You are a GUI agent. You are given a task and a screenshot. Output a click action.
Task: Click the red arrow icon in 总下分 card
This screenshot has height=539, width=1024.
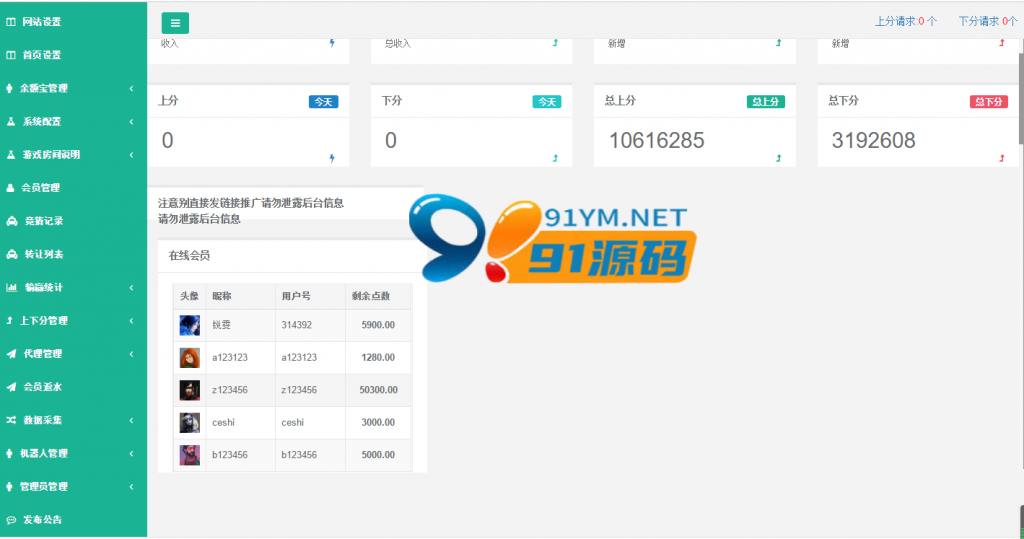[x=1002, y=158]
